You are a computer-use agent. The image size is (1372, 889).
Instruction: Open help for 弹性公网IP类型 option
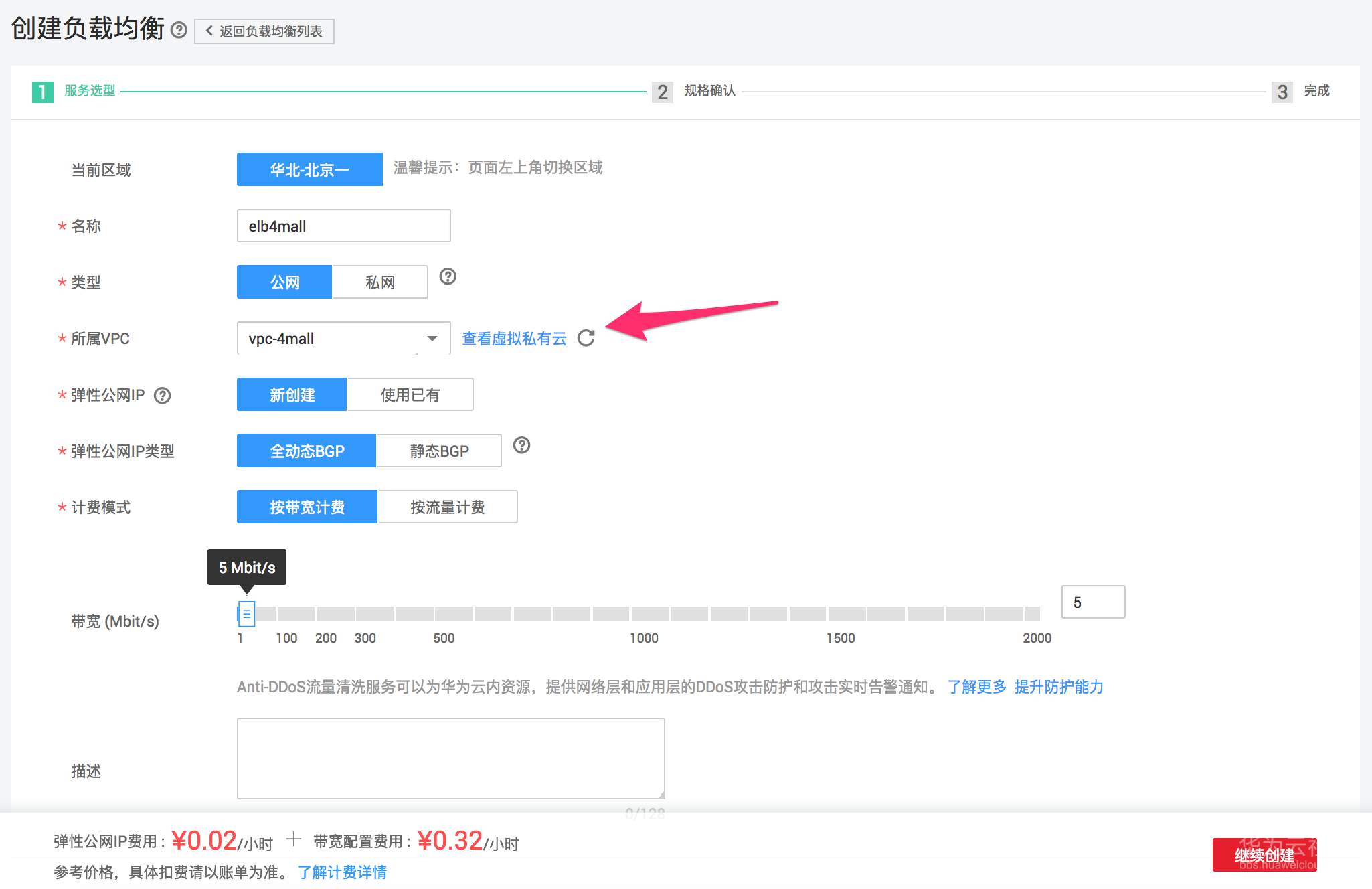point(522,444)
